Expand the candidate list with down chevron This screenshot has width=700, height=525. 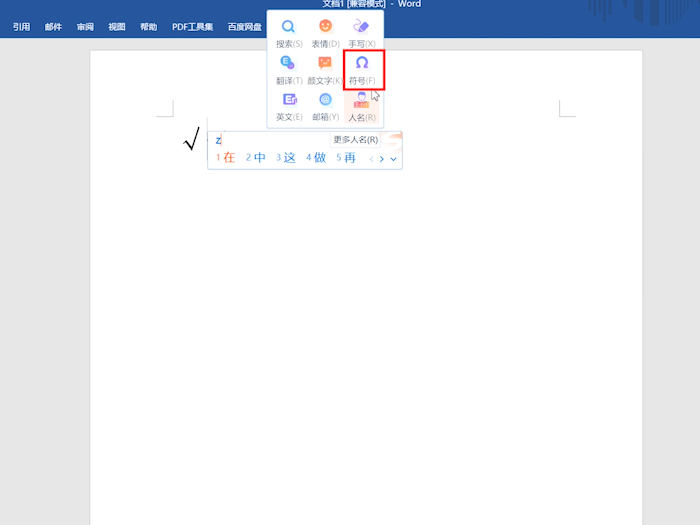393,159
